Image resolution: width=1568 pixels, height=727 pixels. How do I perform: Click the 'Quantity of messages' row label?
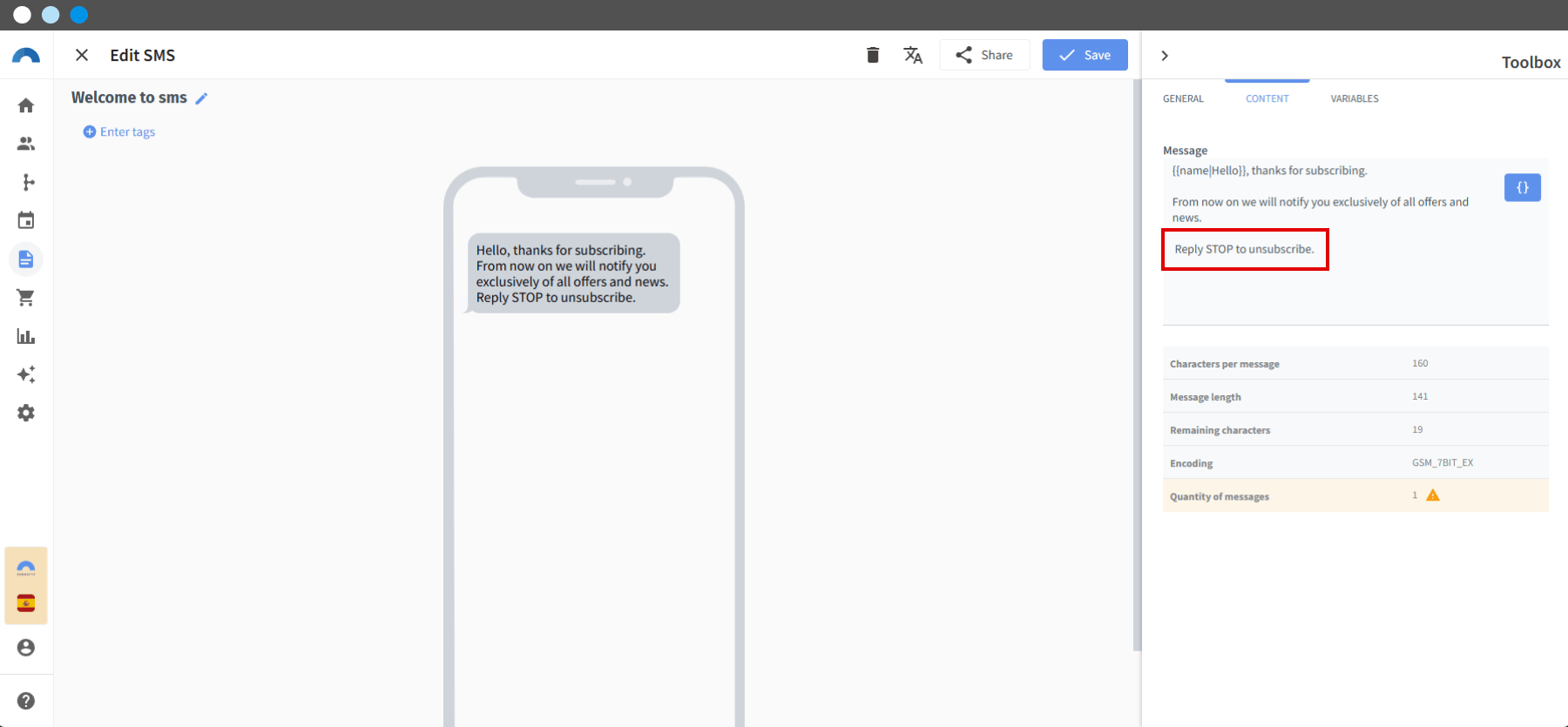[1220, 496]
